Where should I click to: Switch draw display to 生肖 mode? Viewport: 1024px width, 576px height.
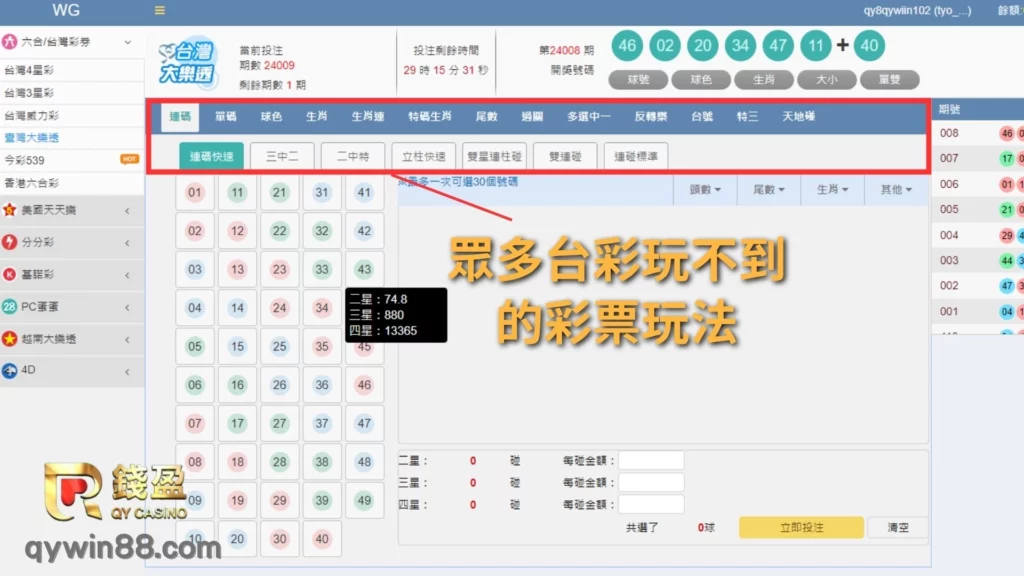[x=763, y=79]
